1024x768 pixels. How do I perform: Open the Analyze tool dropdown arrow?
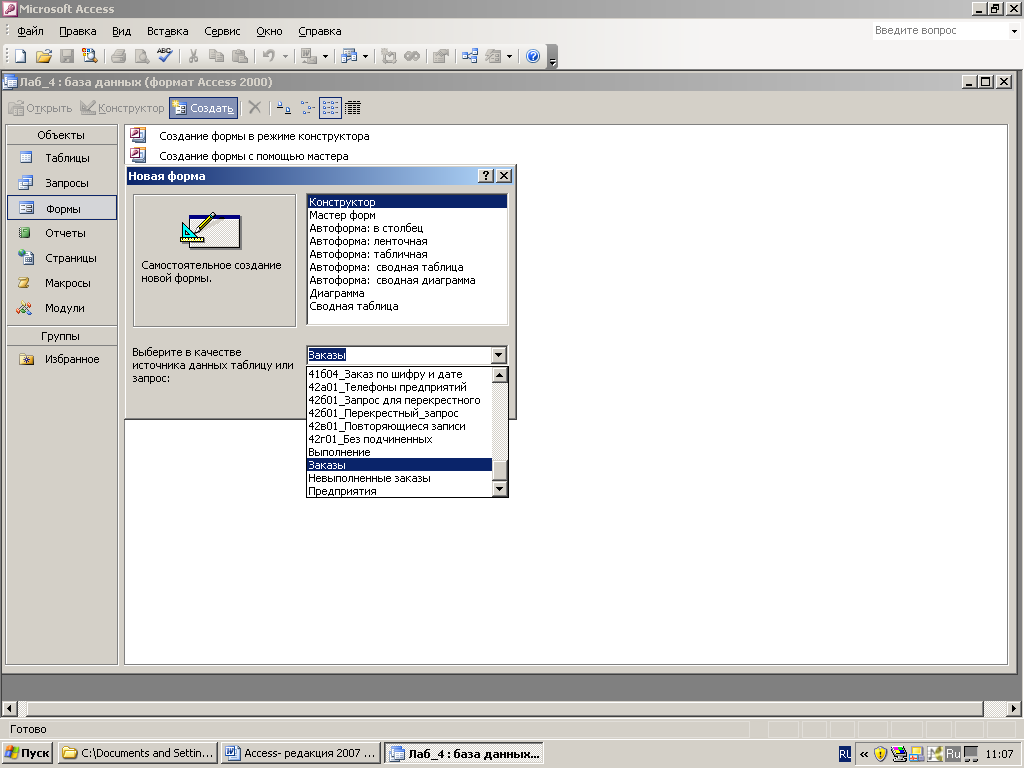pyautogui.click(x=365, y=56)
